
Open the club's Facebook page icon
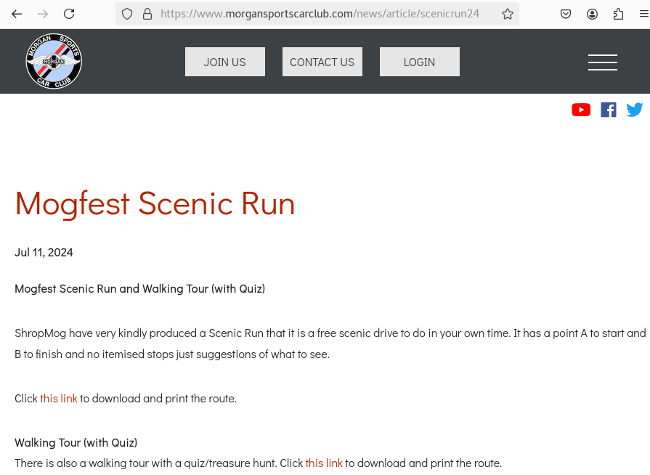tap(609, 110)
